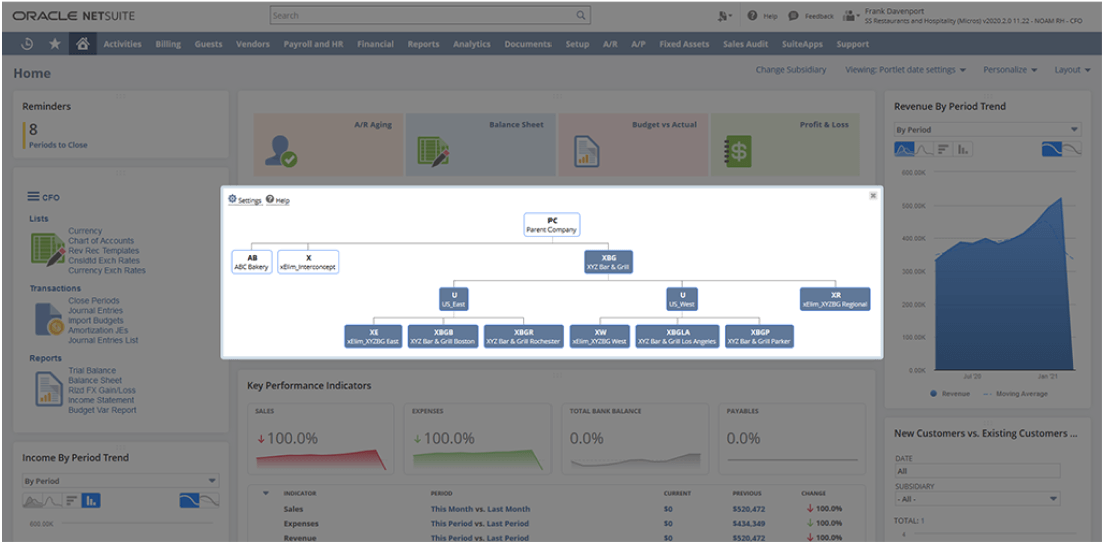
Task: Go to the Home house icon
Action: pos(82,44)
